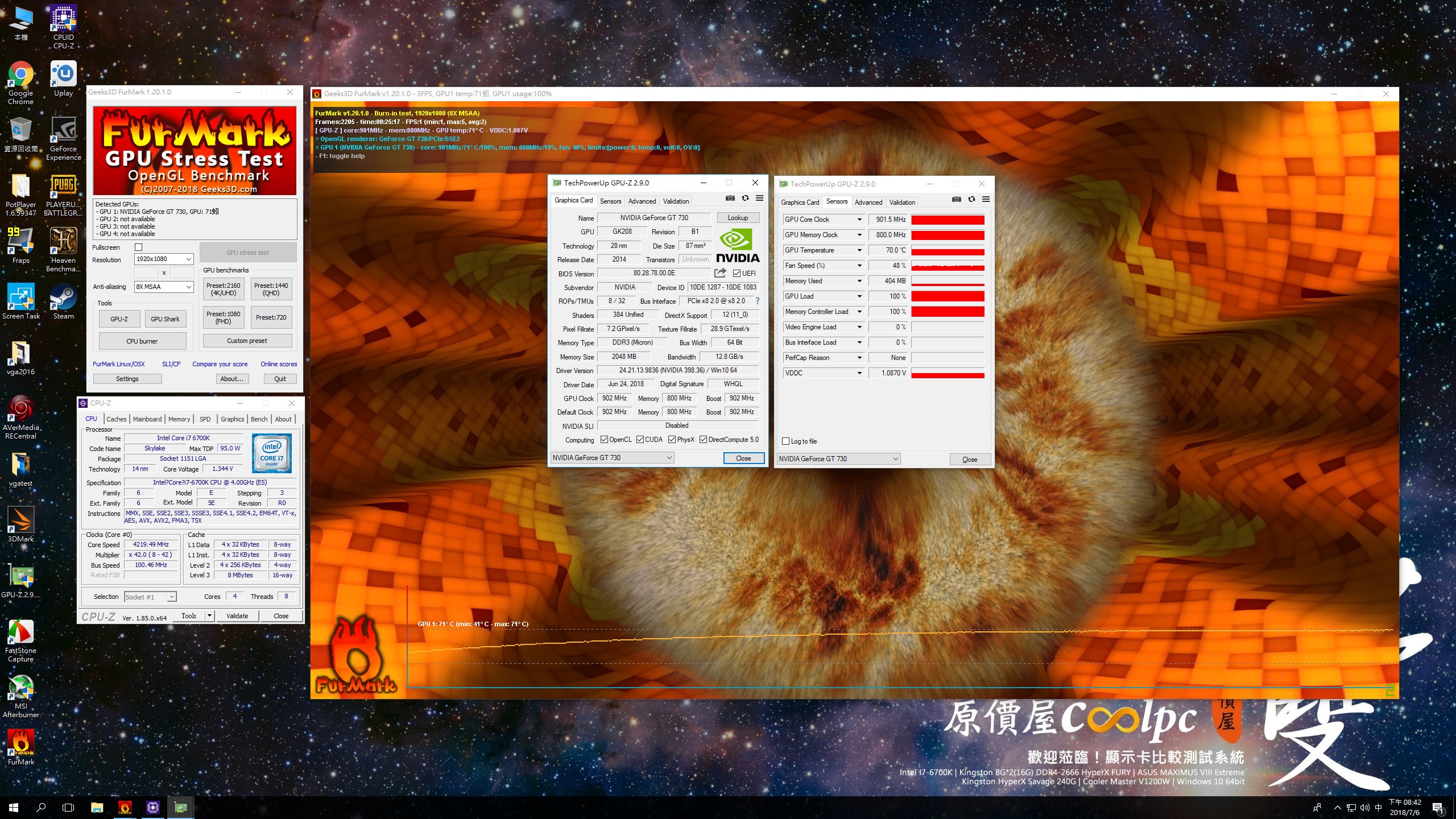Click the FurMark icon in the taskbar

[x=125, y=807]
